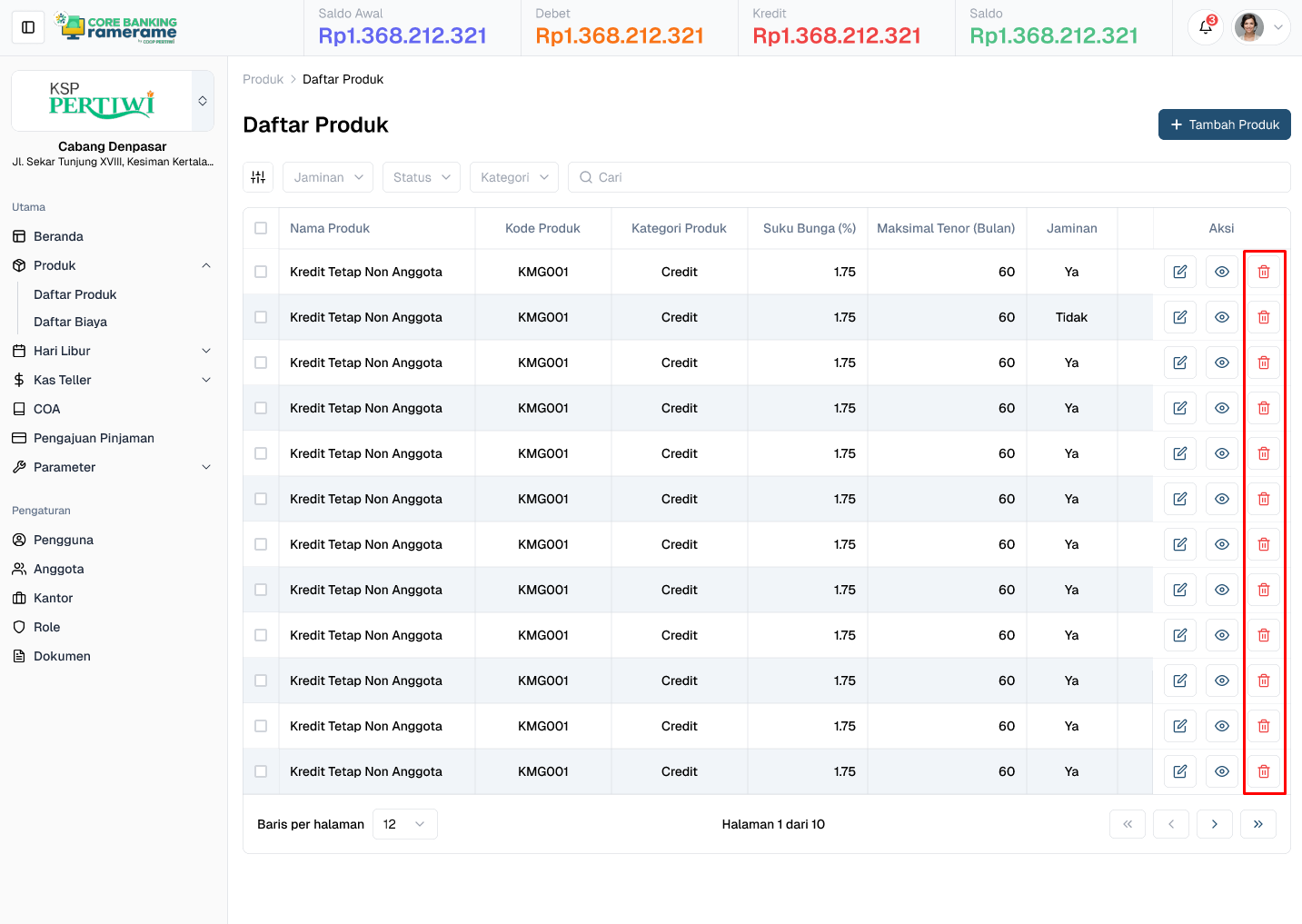Check the select-all header checkbox
Viewport: 1302px width, 924px height.
[x=261, y=228]
